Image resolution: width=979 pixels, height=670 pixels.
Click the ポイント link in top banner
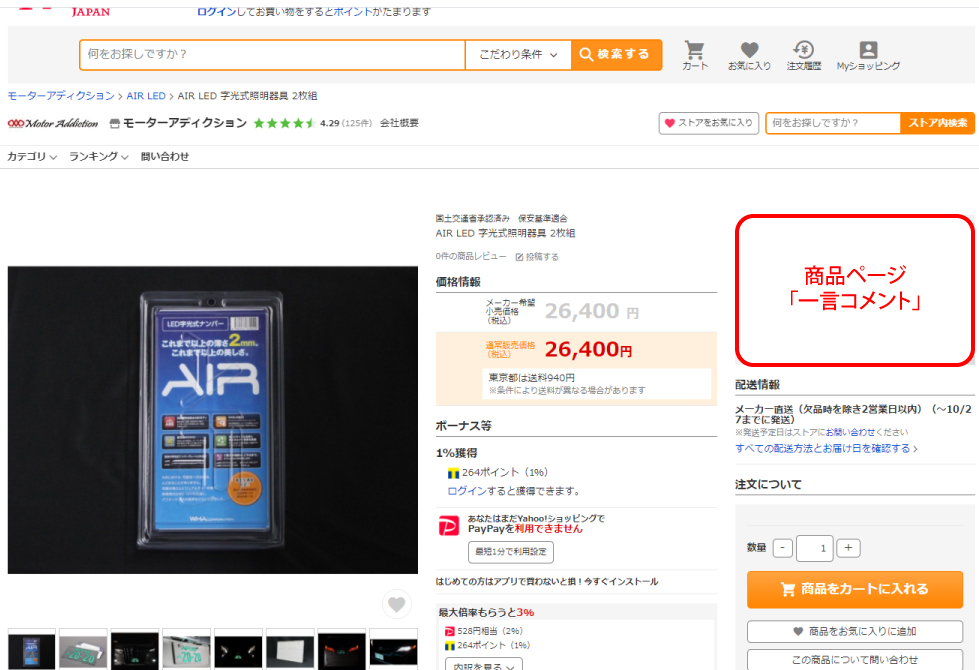353,11
